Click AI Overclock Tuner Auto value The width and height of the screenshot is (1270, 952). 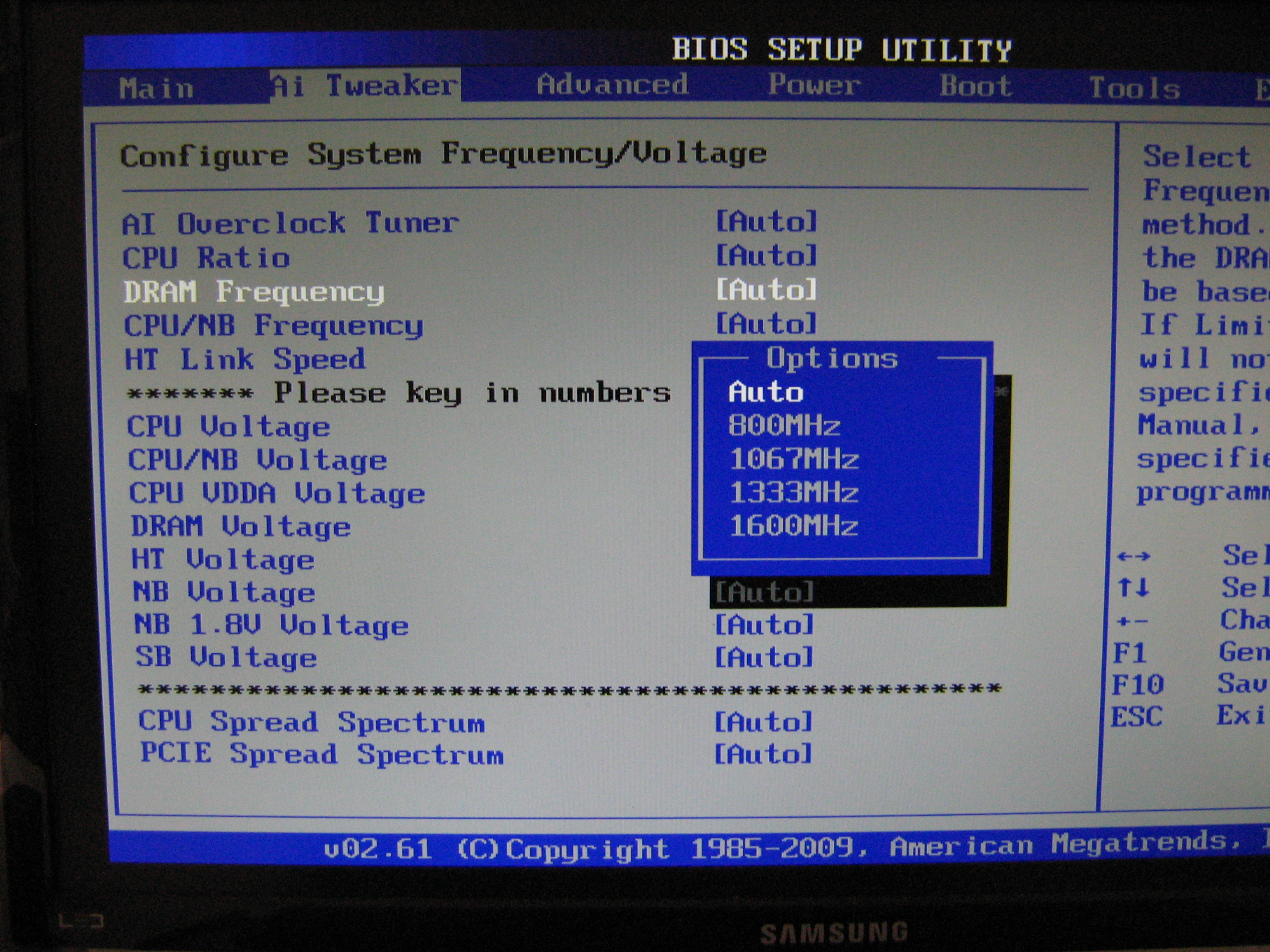[x=766, y=221]
